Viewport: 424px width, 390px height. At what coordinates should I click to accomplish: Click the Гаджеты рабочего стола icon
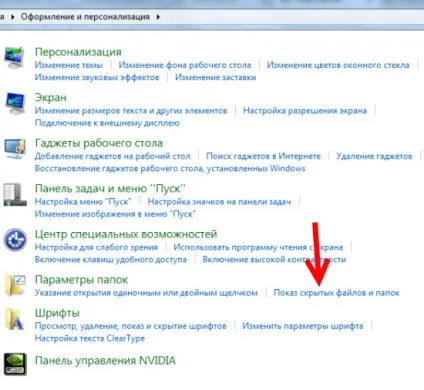tap(15, 149)
